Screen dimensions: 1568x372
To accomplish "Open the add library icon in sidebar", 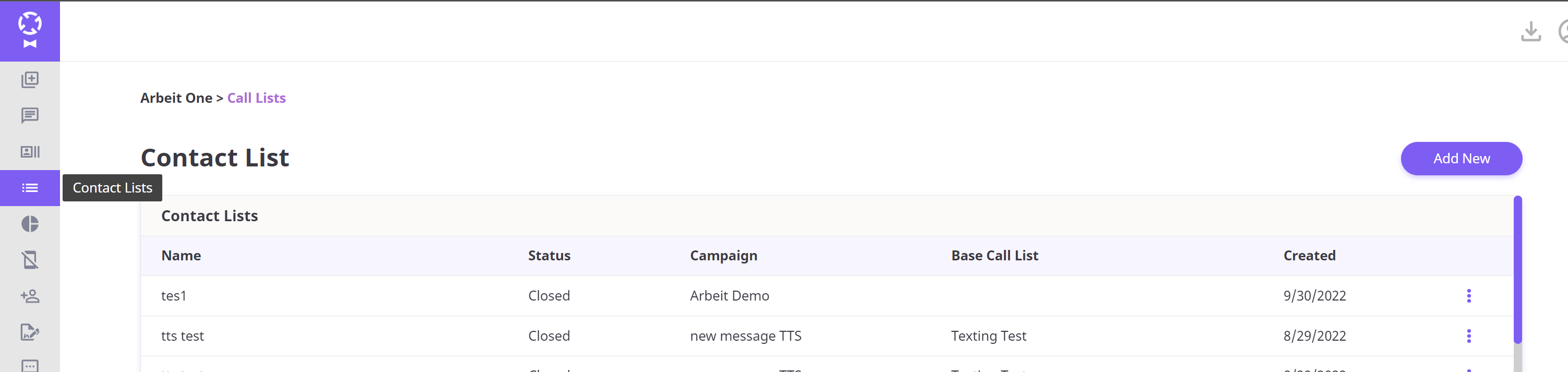I will tap(30, 80).
